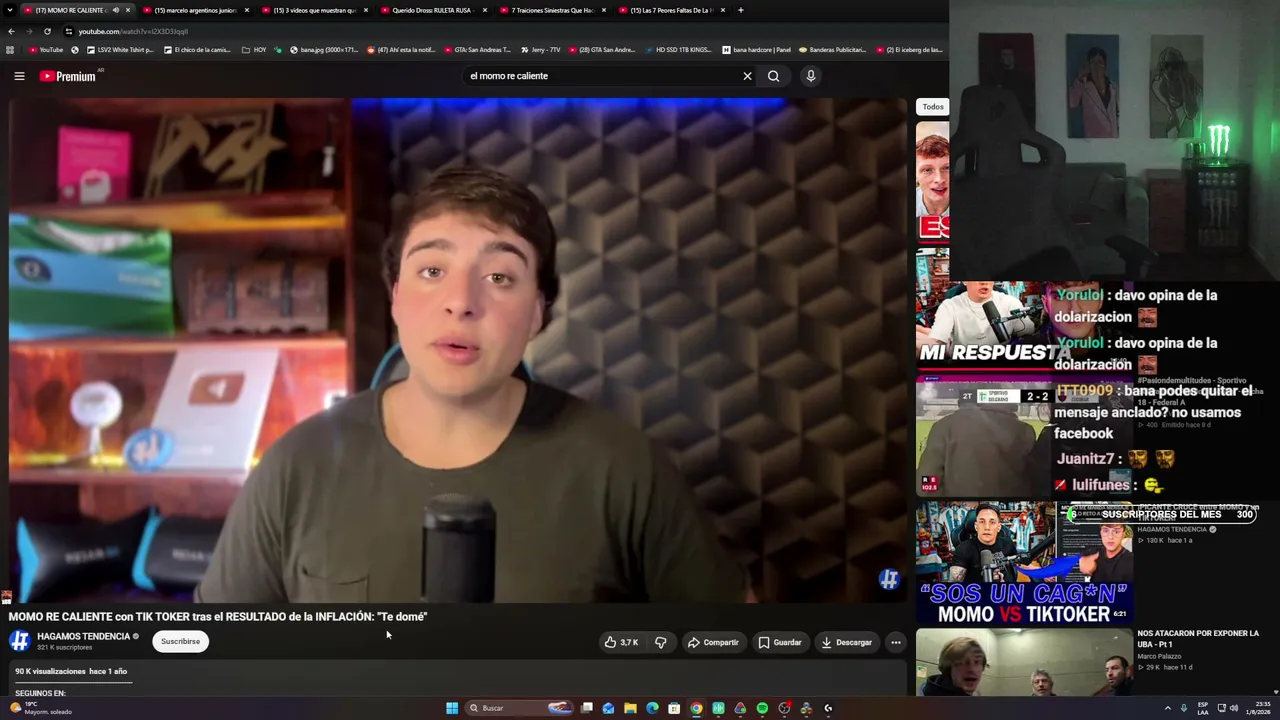1280x720 pixels.
Task: Clear the search box text
Action: 747,76
